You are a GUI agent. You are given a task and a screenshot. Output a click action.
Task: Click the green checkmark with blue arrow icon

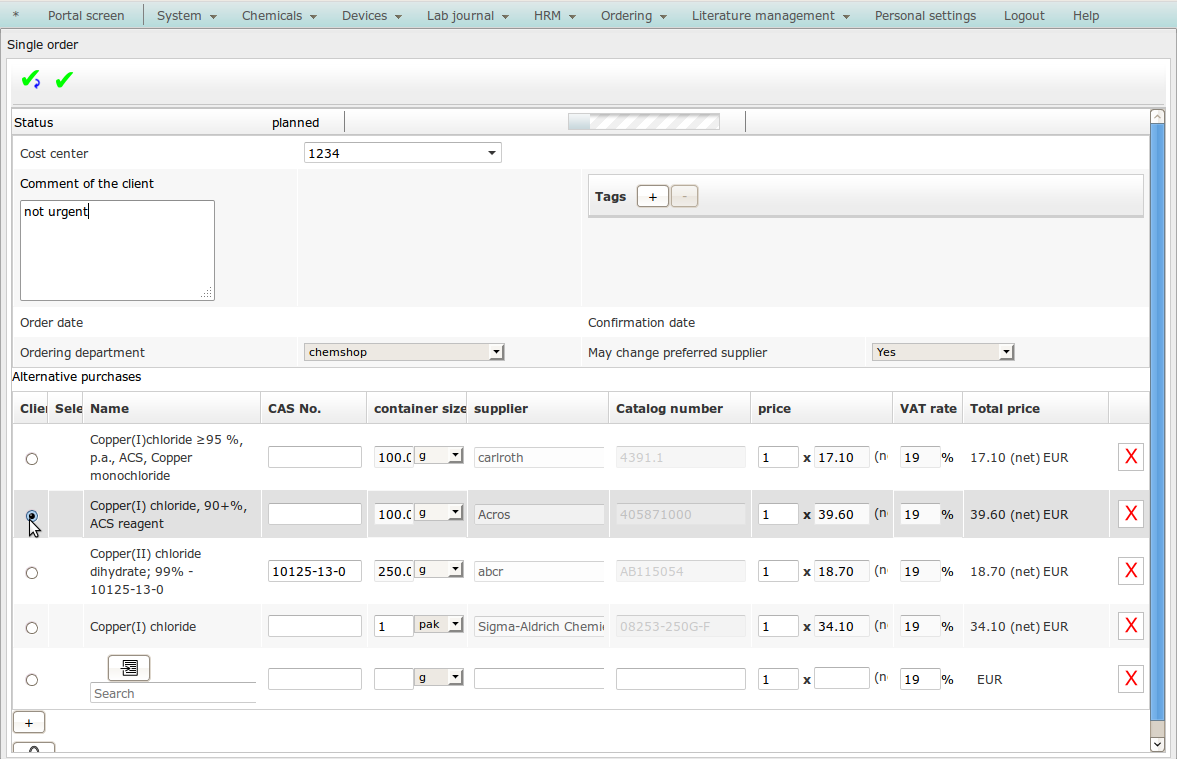pyautogui.click(x=31, y=80)
